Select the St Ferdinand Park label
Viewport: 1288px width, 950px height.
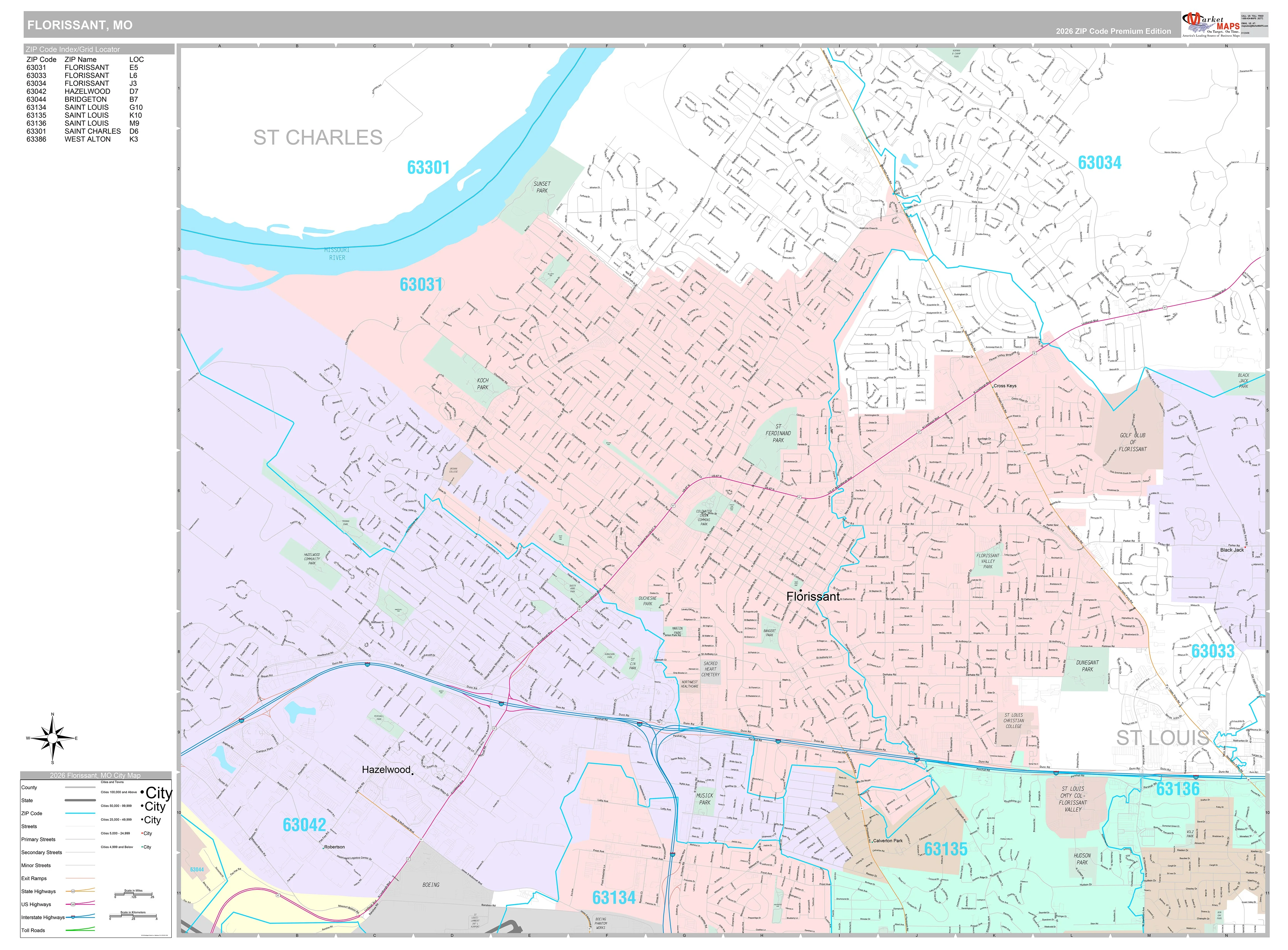point(779,433)
